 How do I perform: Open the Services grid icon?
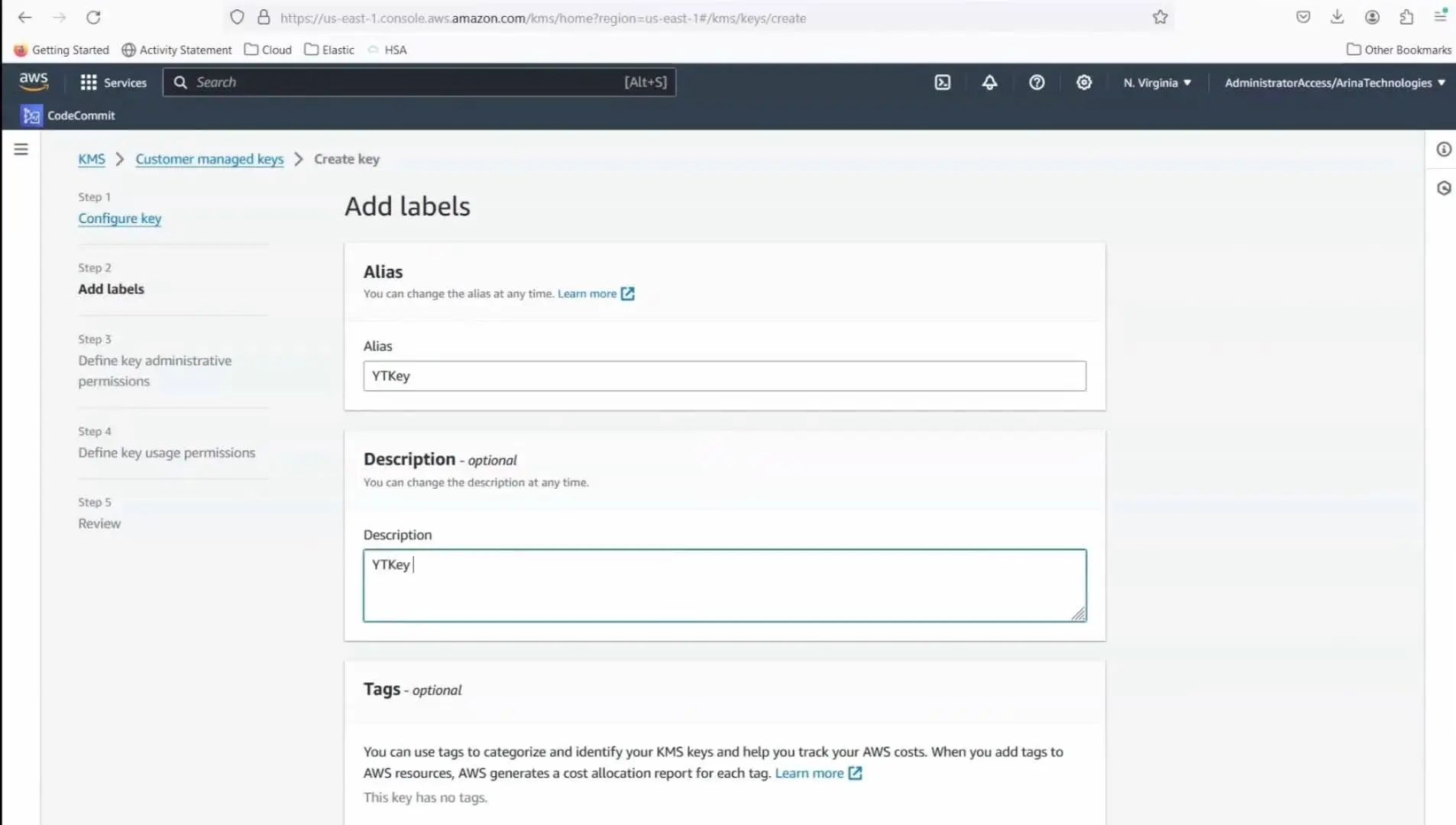coord(89,82)
